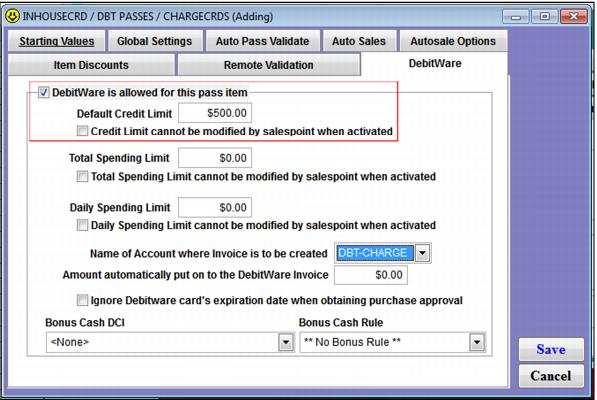597x400 pixels.
Task: Click the Default Credit Limit field showing $500.00
Action: tap(215, 113)
